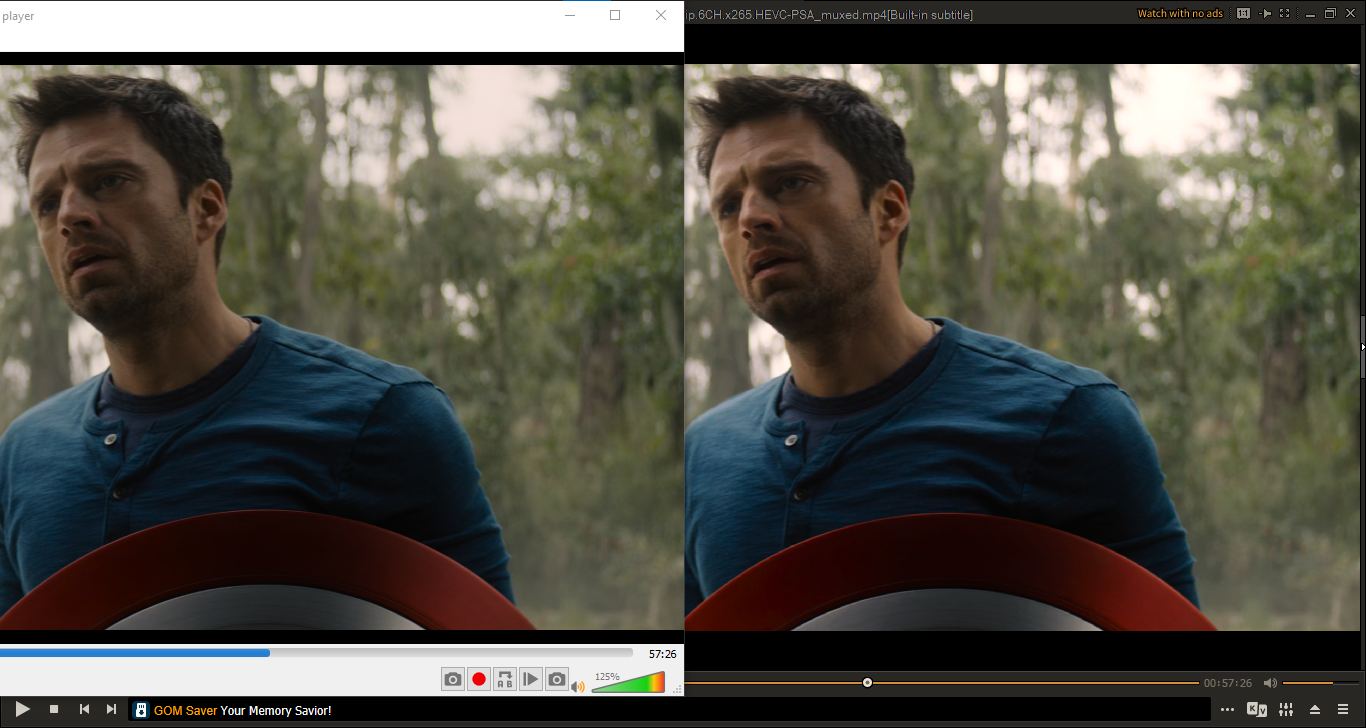
Task: Click the eject open-file button
Action: click(x=1315, y=710)
